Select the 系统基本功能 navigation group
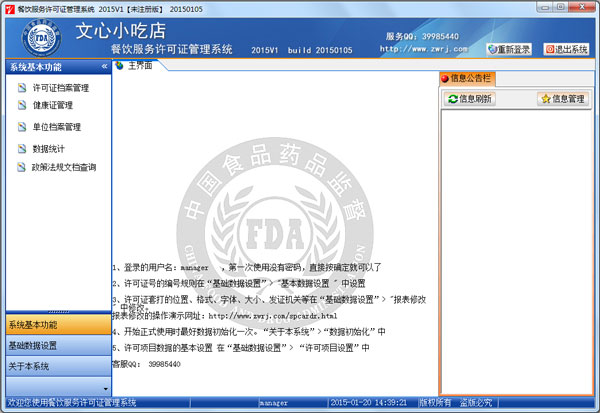600x413 pixels. (x=59, y=325)
